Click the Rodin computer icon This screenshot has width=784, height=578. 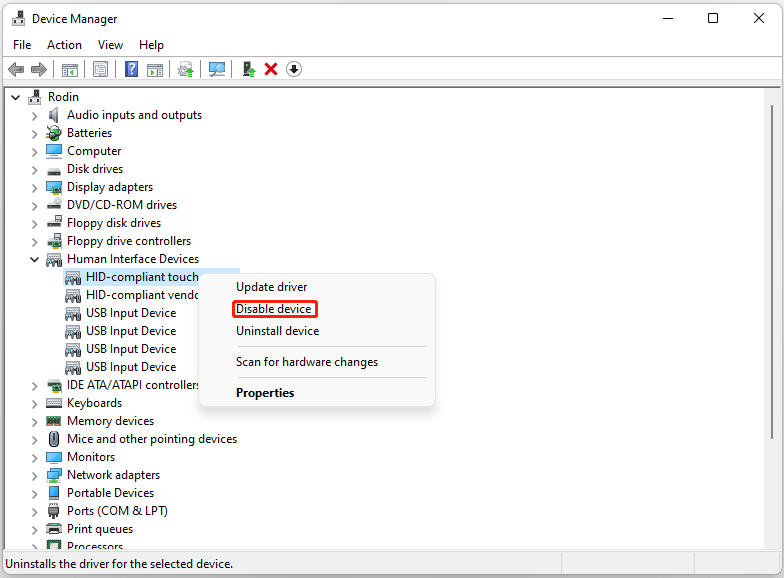click(34, 97)
